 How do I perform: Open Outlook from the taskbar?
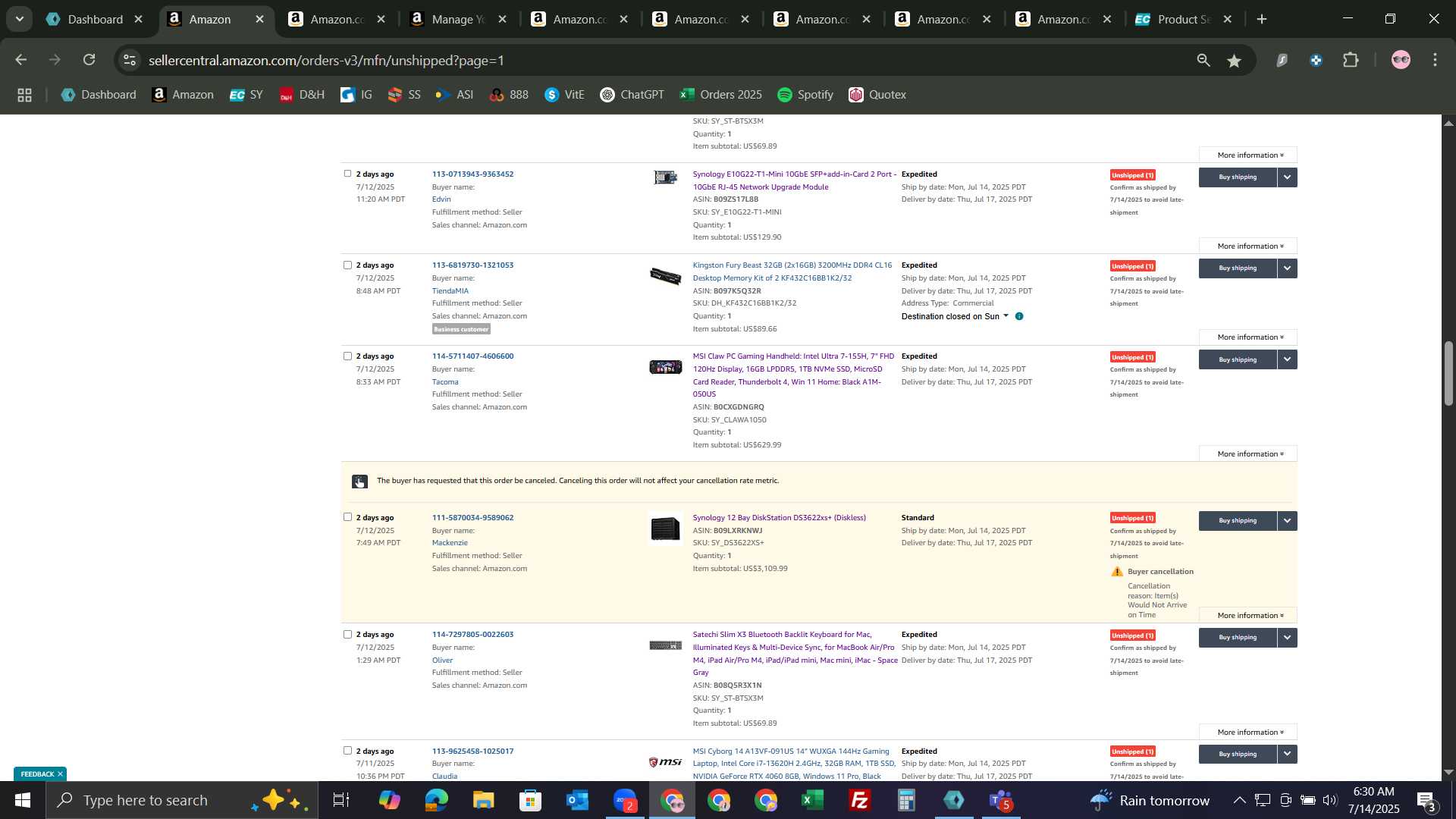coord(578,800)
